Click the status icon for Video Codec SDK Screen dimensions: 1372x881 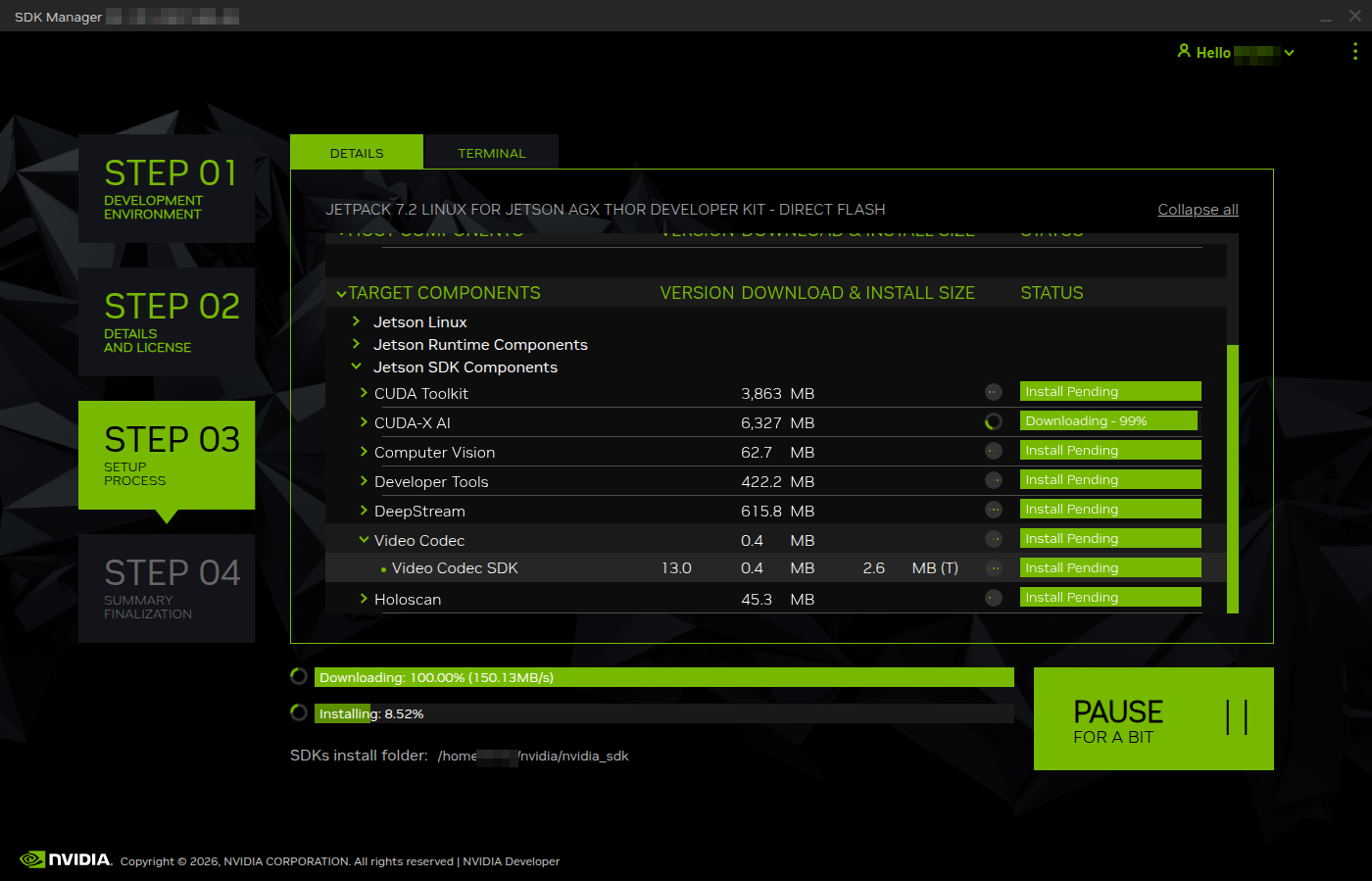tap(994, 568)
